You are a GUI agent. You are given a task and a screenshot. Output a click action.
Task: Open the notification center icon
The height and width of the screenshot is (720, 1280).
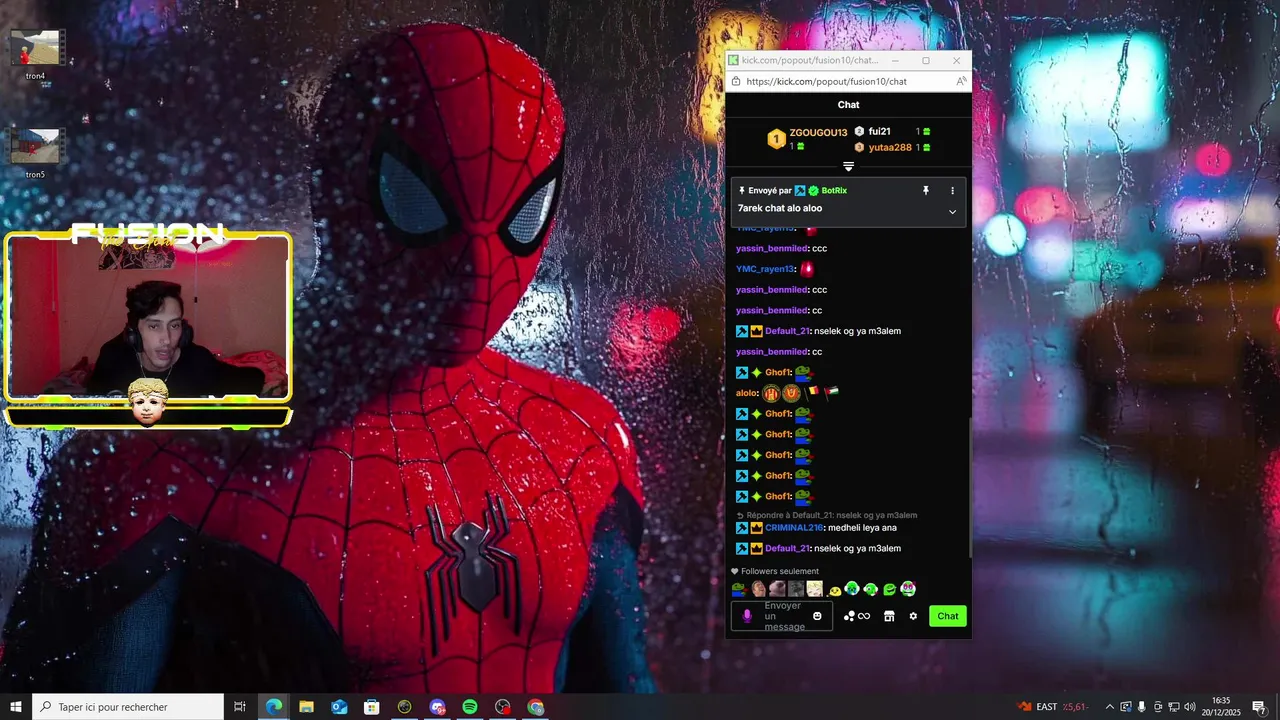[1259, 707]
